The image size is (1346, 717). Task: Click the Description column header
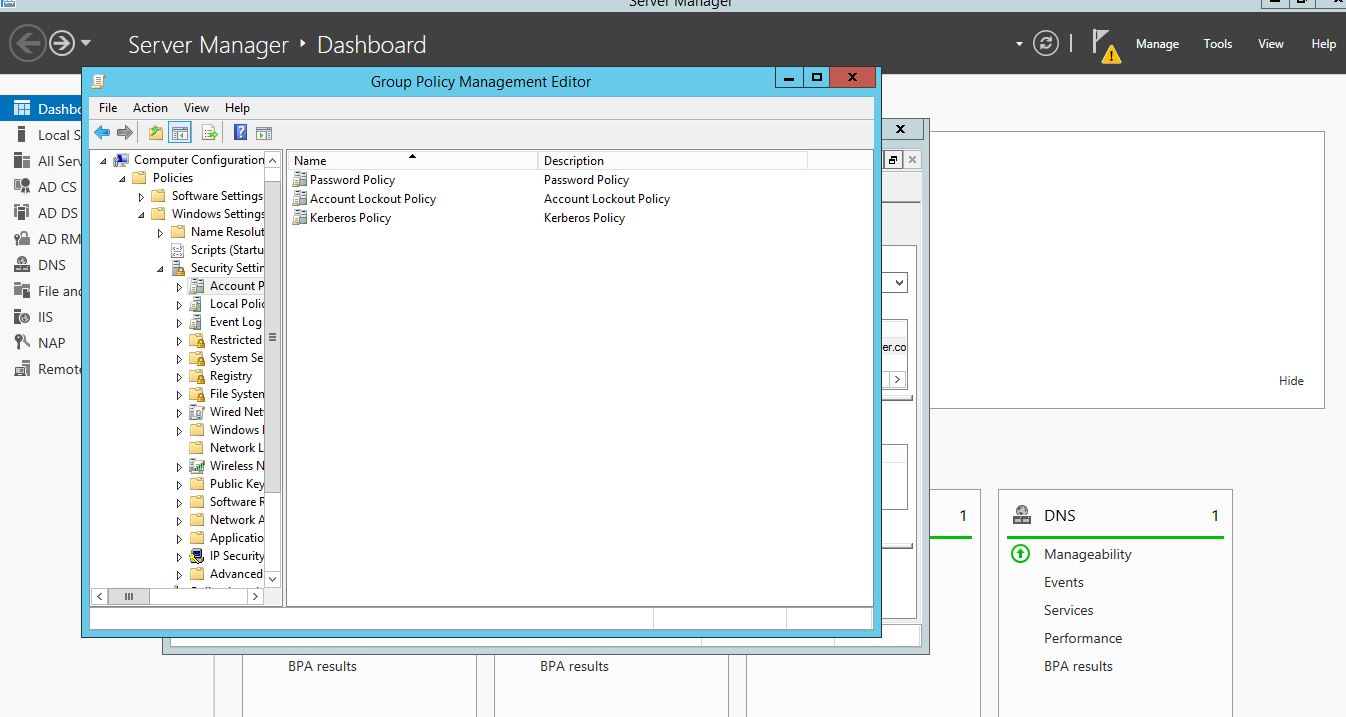click(x=672, y=160)
